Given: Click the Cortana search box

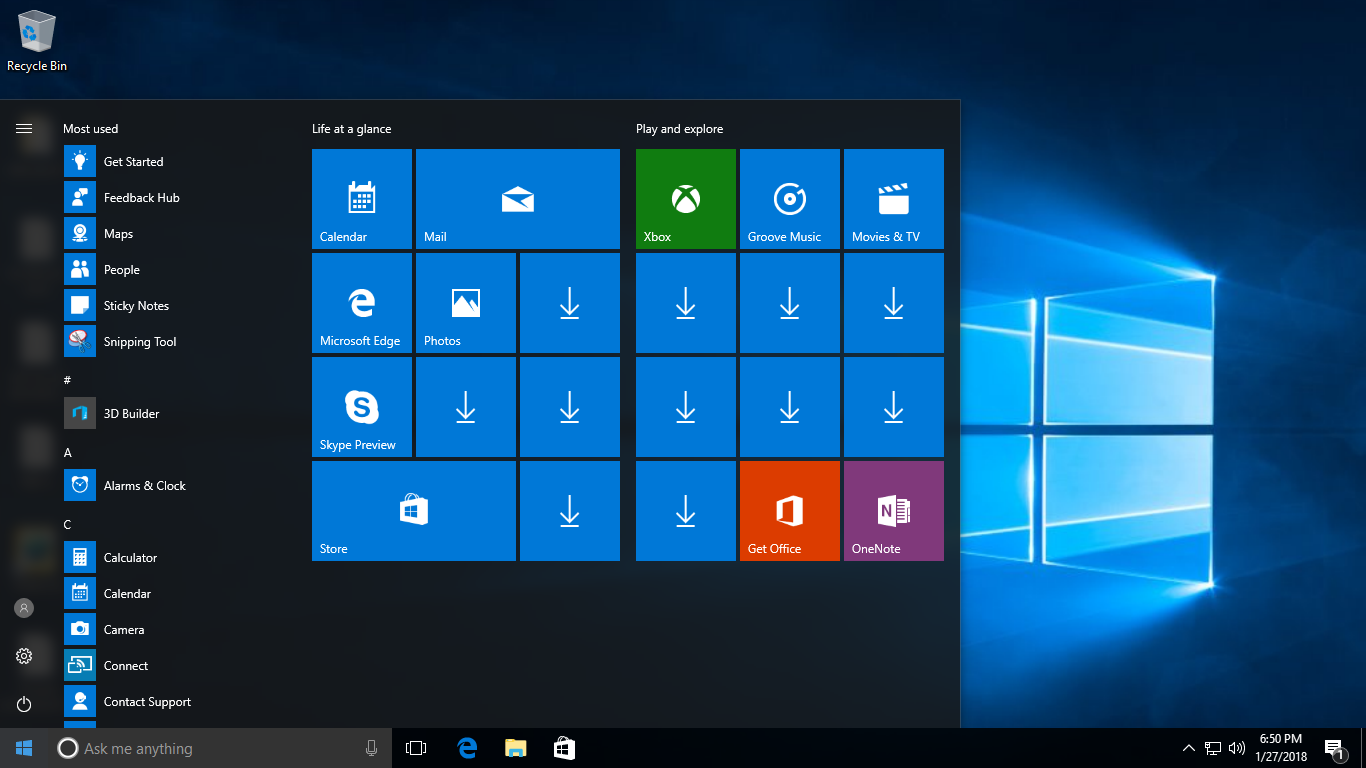Looking at the screenshot, I should click(x=220, y=748).
